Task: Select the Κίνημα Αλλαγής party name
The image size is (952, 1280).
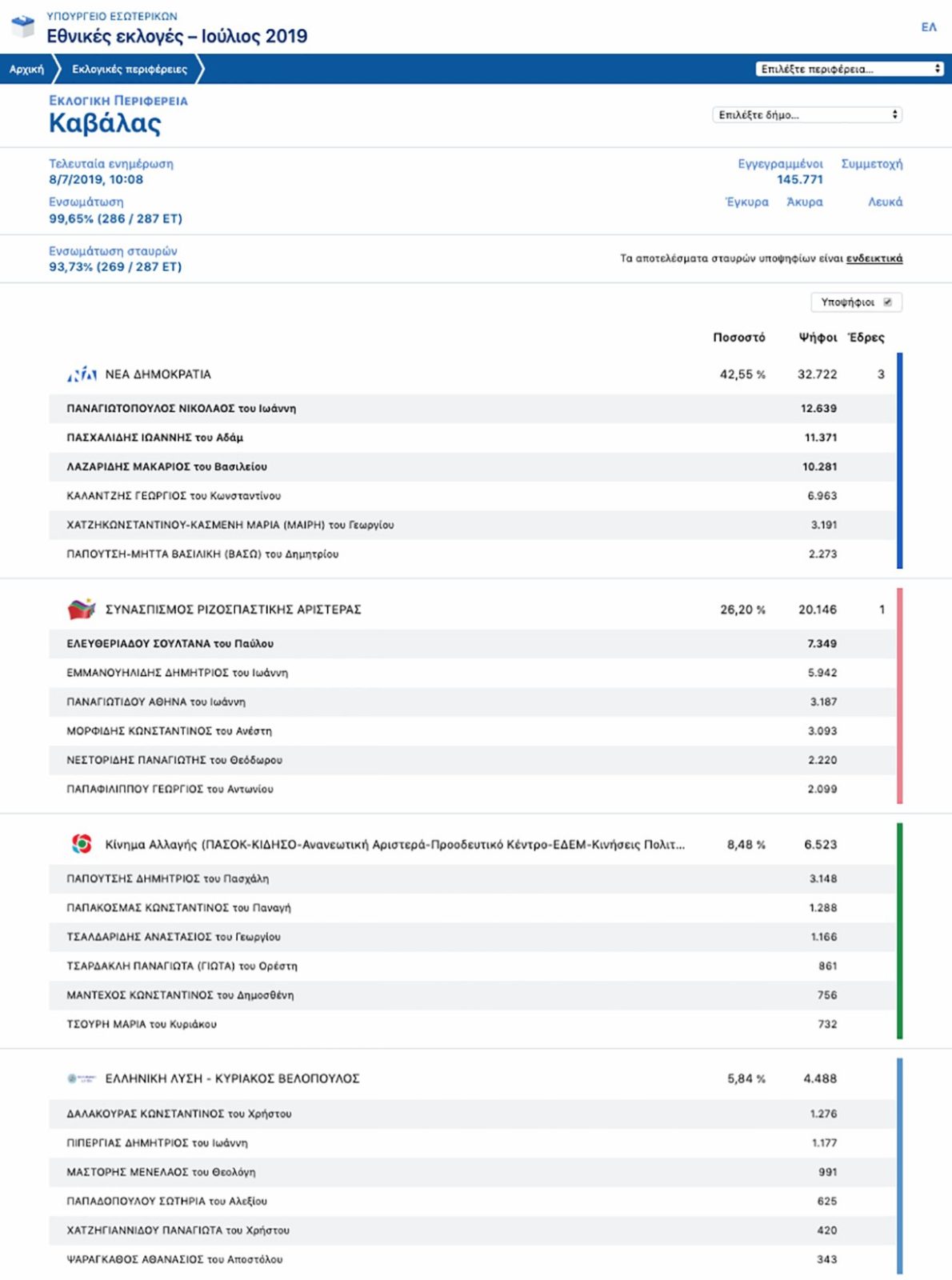Action: pyautogui.click(x=395, y=844)
